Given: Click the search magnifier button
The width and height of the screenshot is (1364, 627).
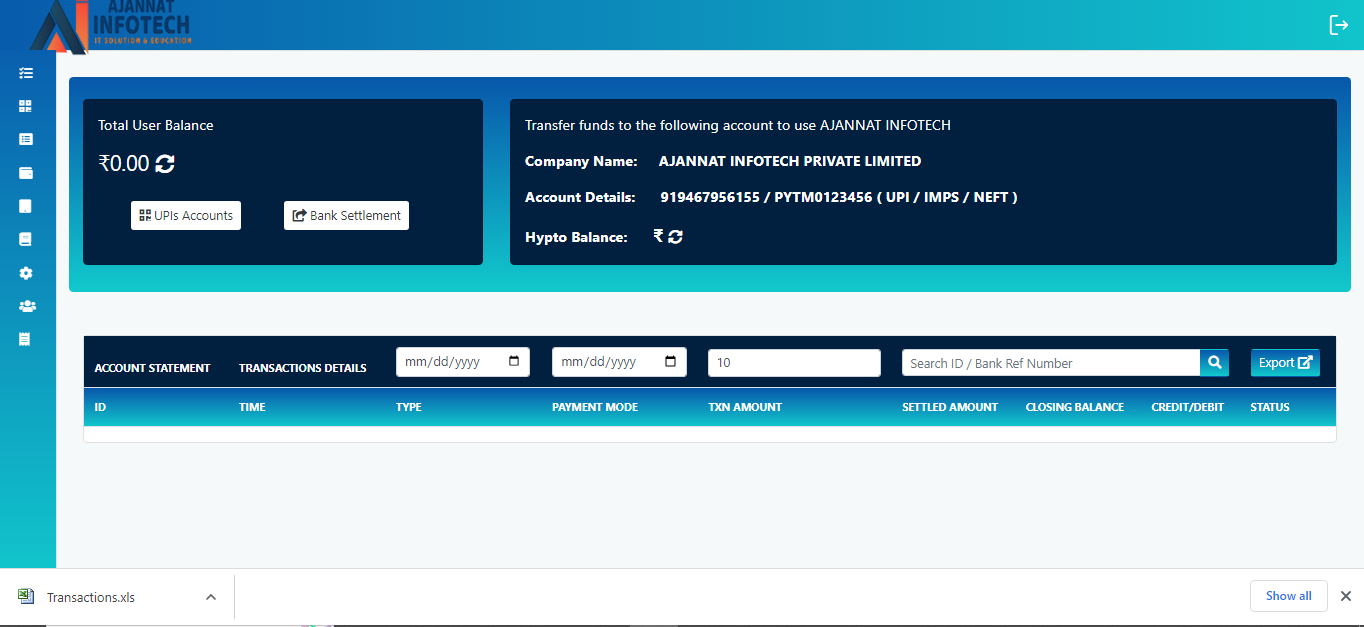Looking at the screenshot, I should [x=1214, y=363].
